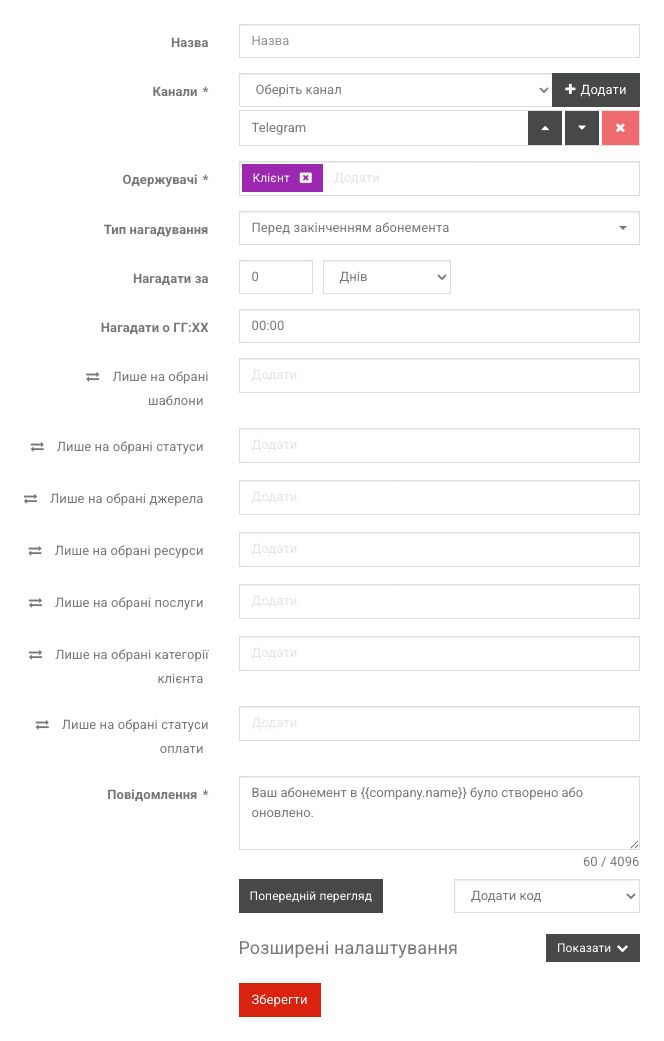Toggle swap icon for обрані послуги
The width and height of the screenshot is (664, 1041).
coord(36,603)
